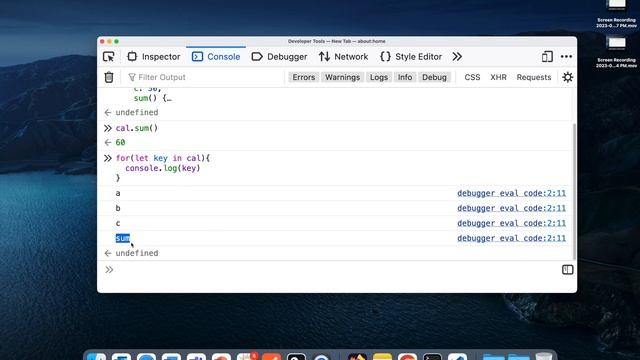Viewport: 640px width, 360px height.
Task: Click the highlighted 'sum' output text
Action: 122,238
